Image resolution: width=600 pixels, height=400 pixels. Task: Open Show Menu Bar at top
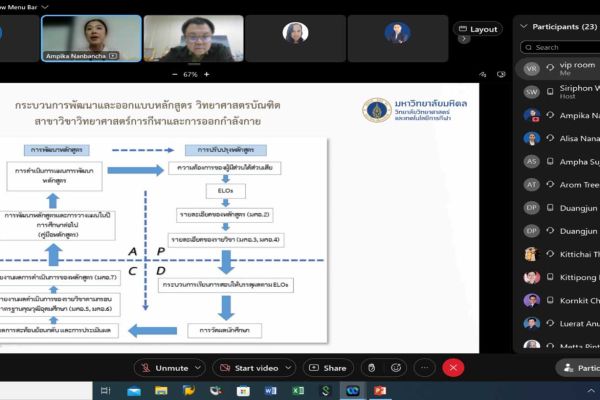(28, 4)
